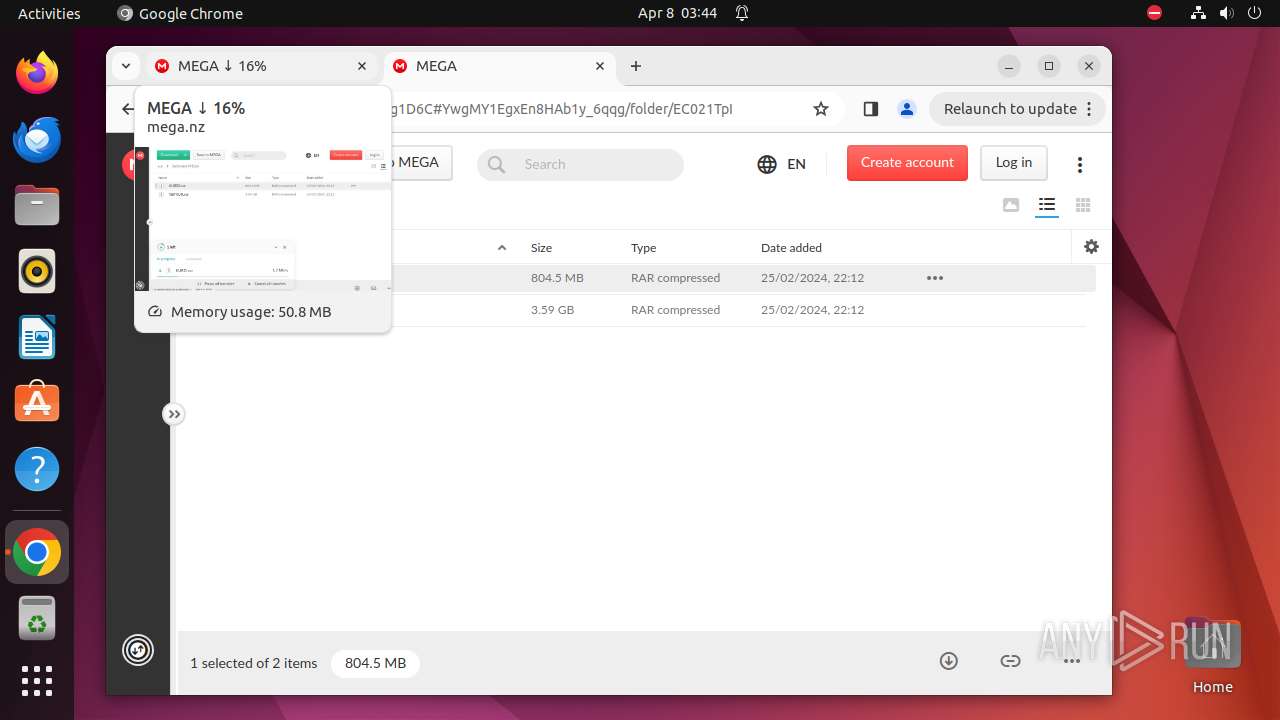The image size is (1280, 720).
Task: Open the Files manager in the dock
Action: (x=37, y=205)
